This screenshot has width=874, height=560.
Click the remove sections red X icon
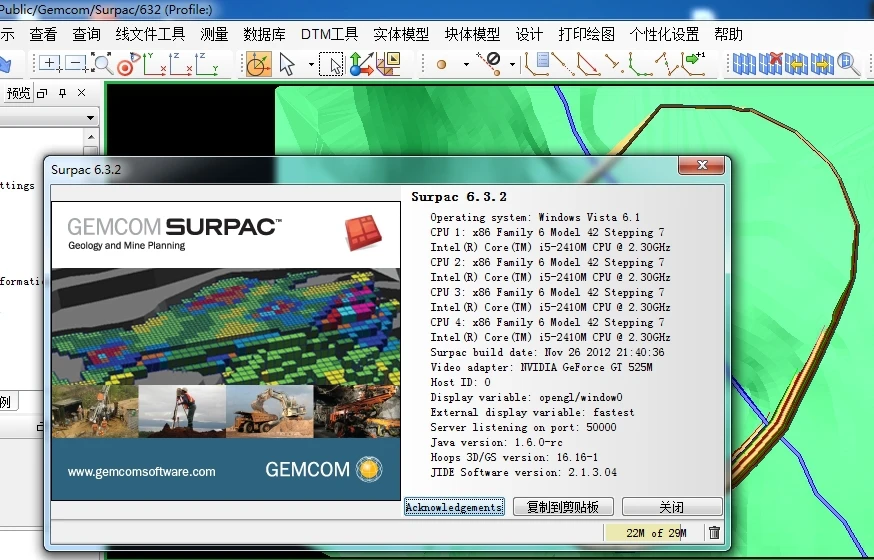coord(770,64)
